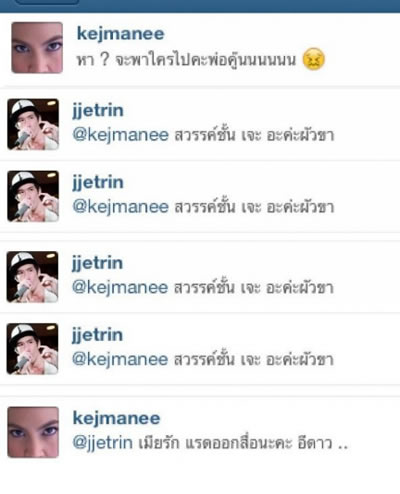Viewport: 400px width, 494px height.
Task: Open the first jjetrin comment's profile picture
Action: pyautogui.click(x=33, y=124)
